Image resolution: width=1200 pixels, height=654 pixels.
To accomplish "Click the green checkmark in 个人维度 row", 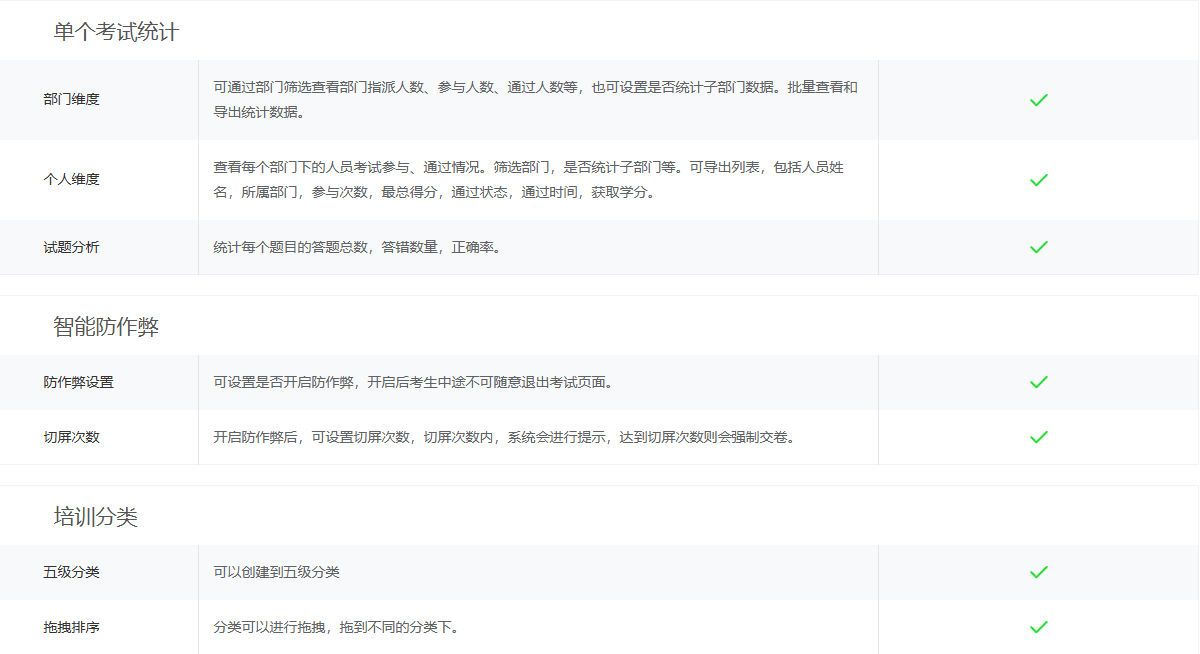I will pos(1038,180).
